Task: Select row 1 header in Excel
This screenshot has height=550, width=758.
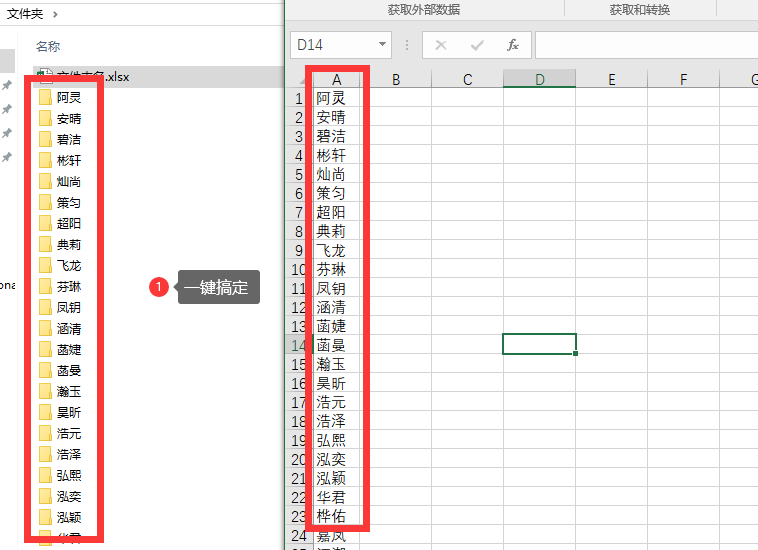Action: (299, 98)
